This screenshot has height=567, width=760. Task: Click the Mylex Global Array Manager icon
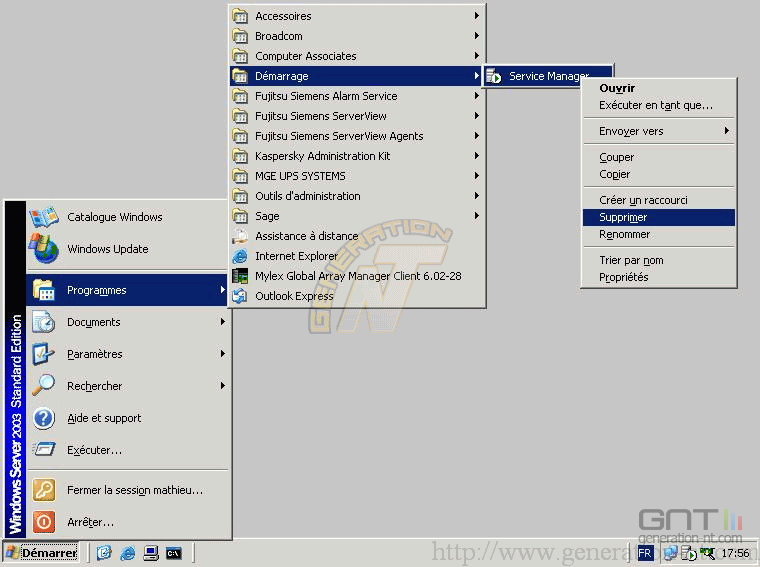point(240,276)
